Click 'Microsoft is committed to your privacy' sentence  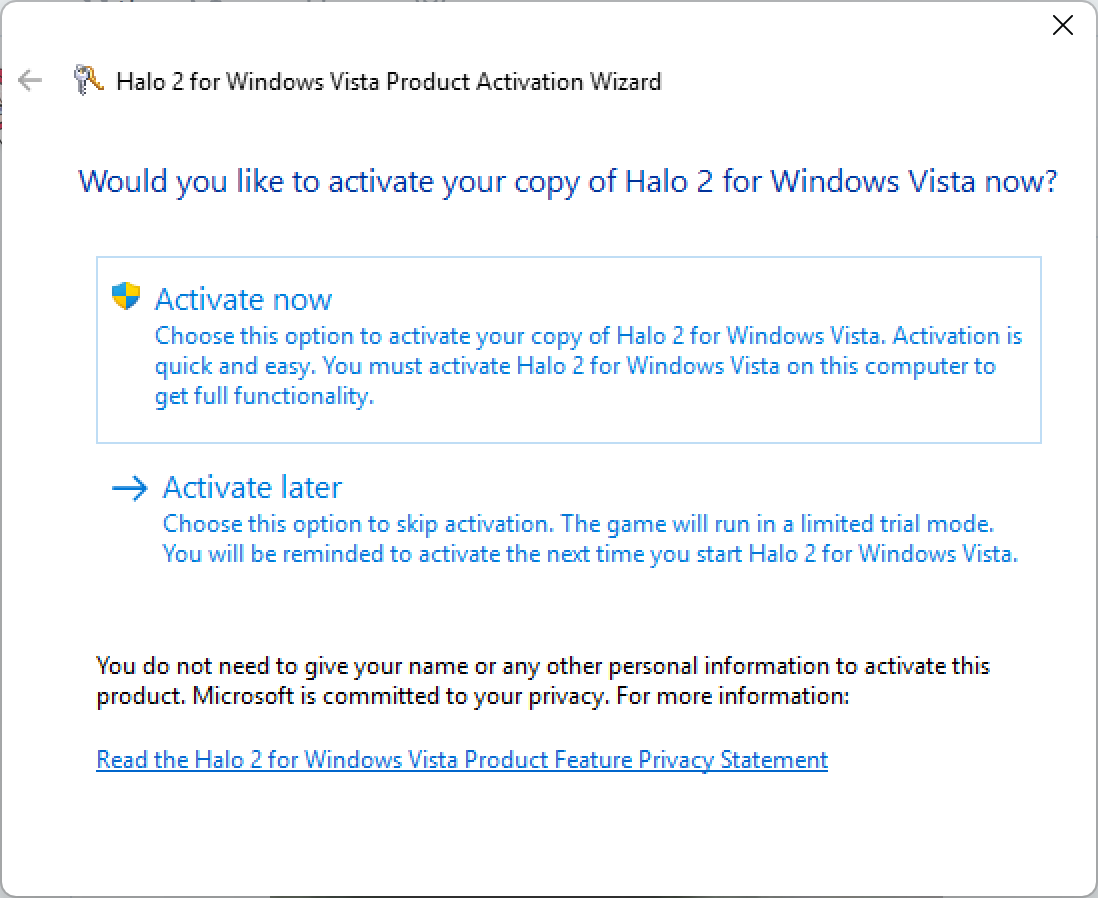tap(401, 696)
